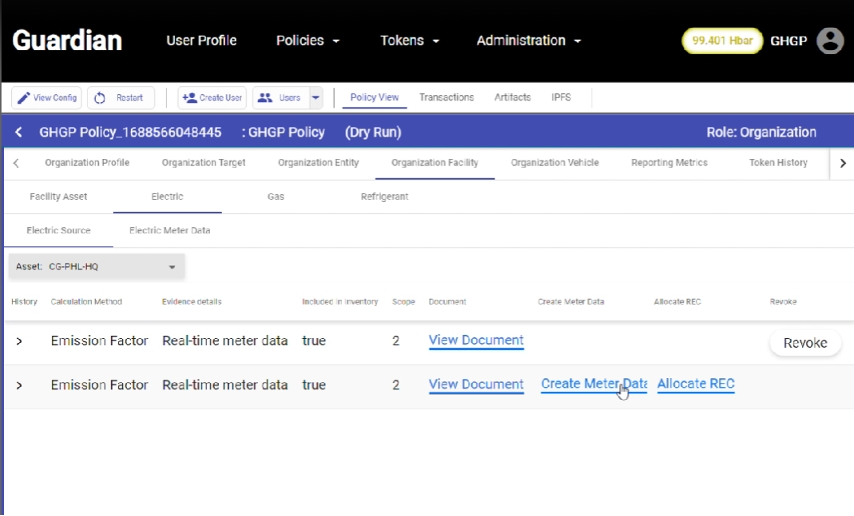Image resolution: width=854 pixels, height=516 pixels.
Task: Click the 99.401 Hbar balance badge
Action: click(x=722, y=41)
